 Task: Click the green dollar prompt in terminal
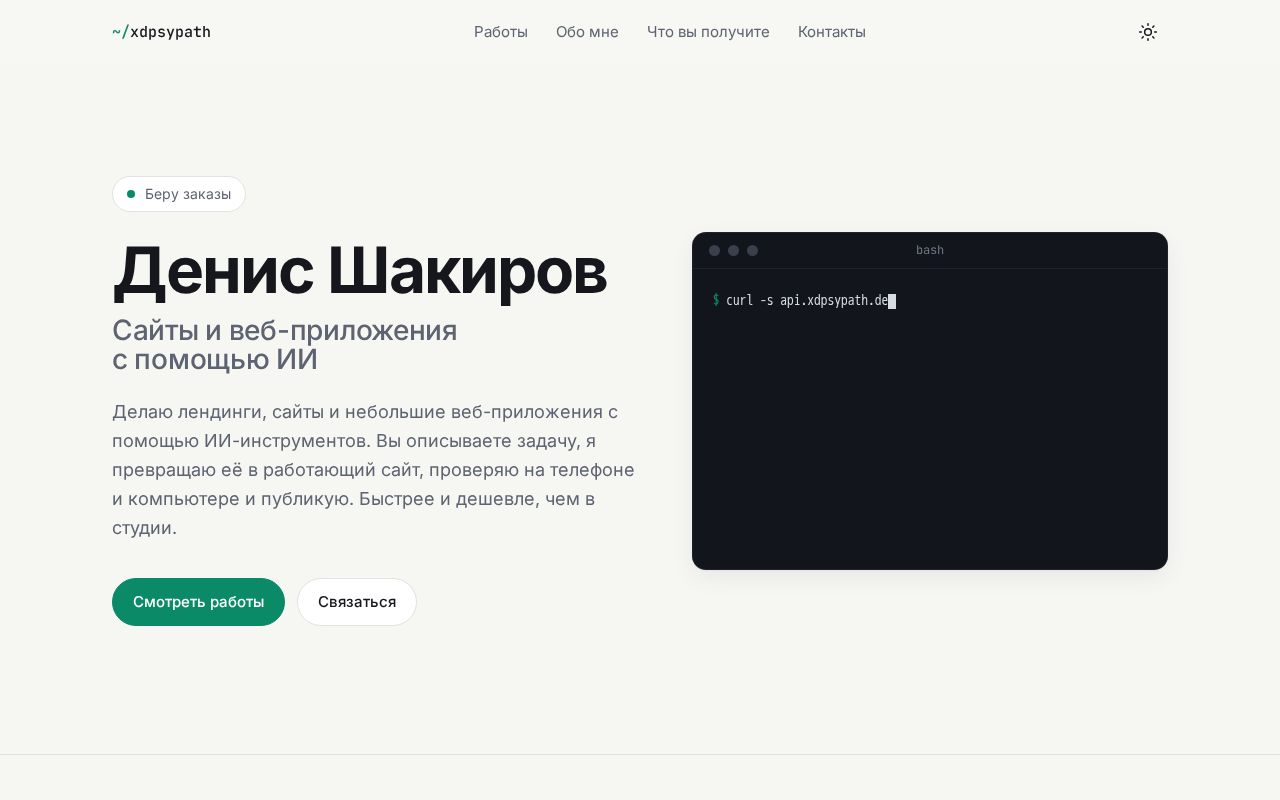point(716,300)
